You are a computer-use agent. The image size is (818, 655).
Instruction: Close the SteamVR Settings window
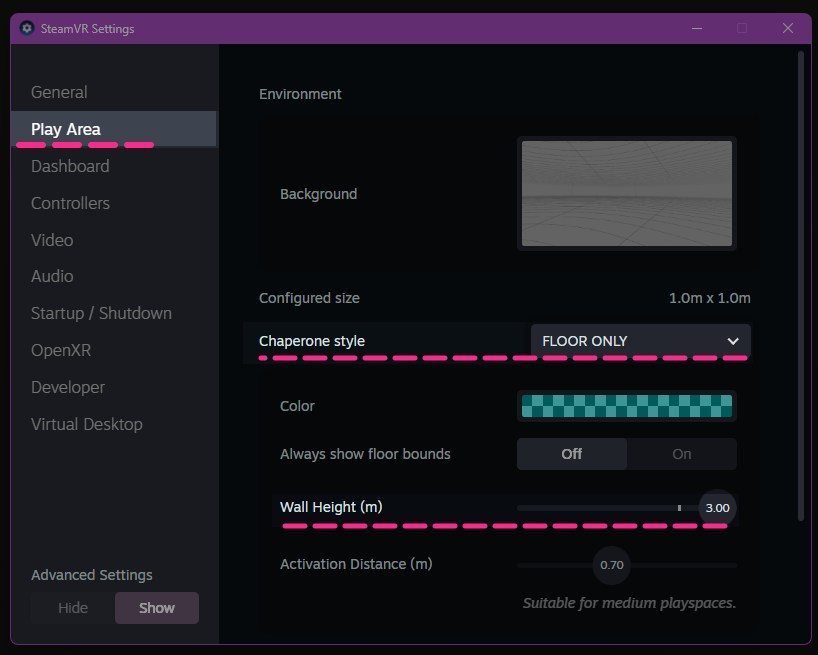pos(788,28)
